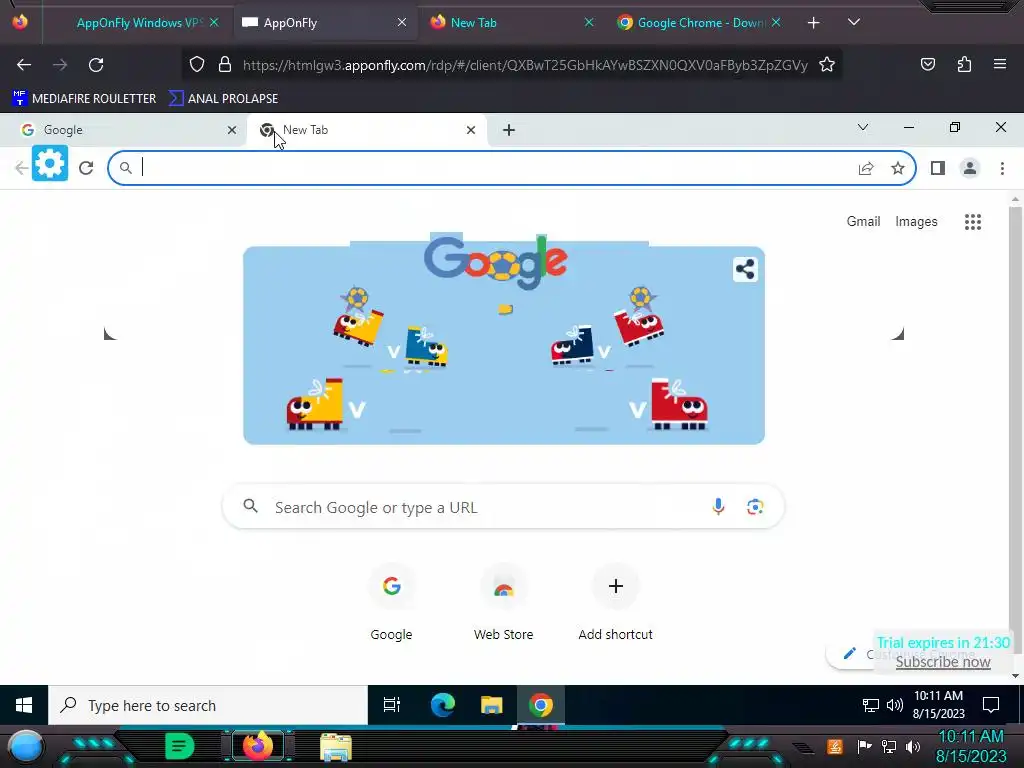Viewport: 1024px width, 768px height.
Task: Open Task View in taskbar
Action: 392,705
